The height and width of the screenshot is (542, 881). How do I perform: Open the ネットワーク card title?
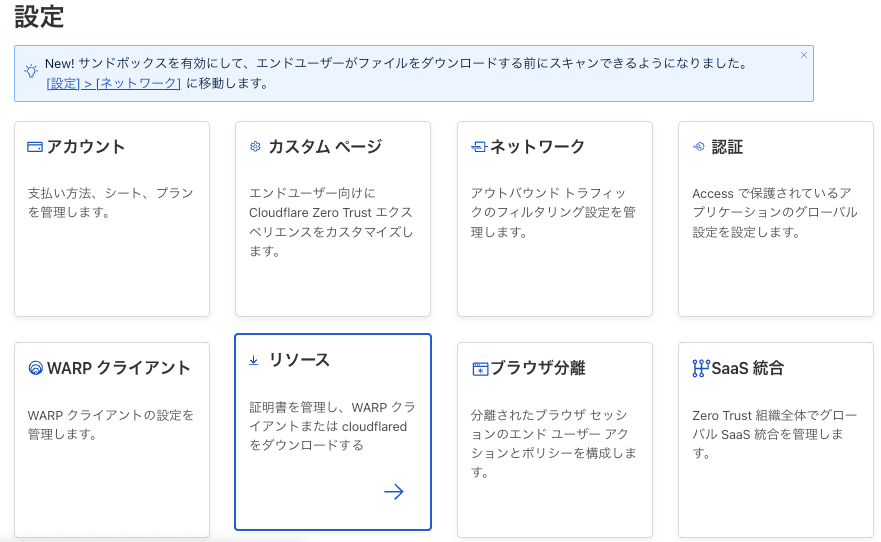click(x=537, y=147)
